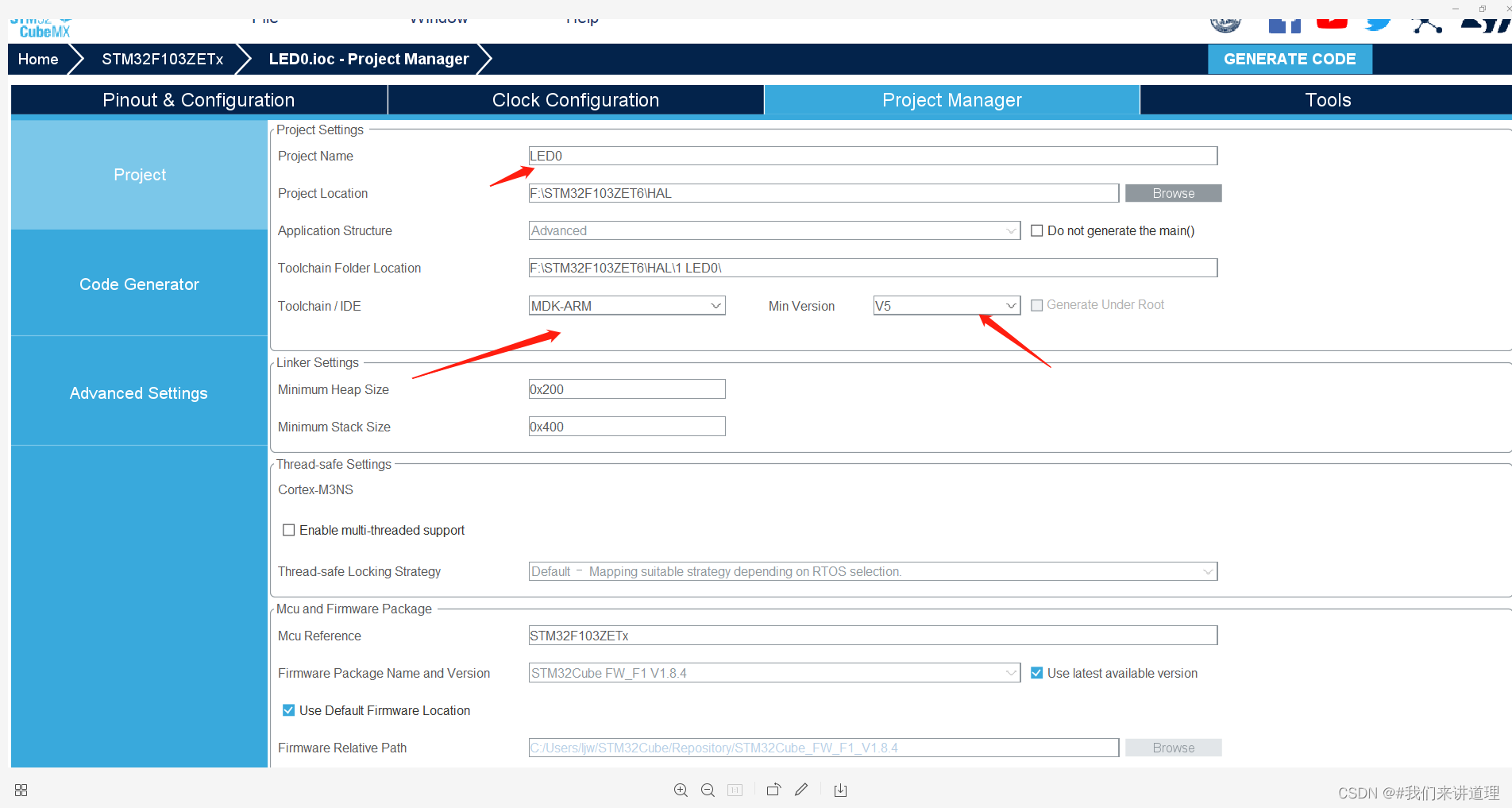The image size is (1512, 808).
Task: Click the STM32 CubeMX logo
Action: tap(44, 29)
